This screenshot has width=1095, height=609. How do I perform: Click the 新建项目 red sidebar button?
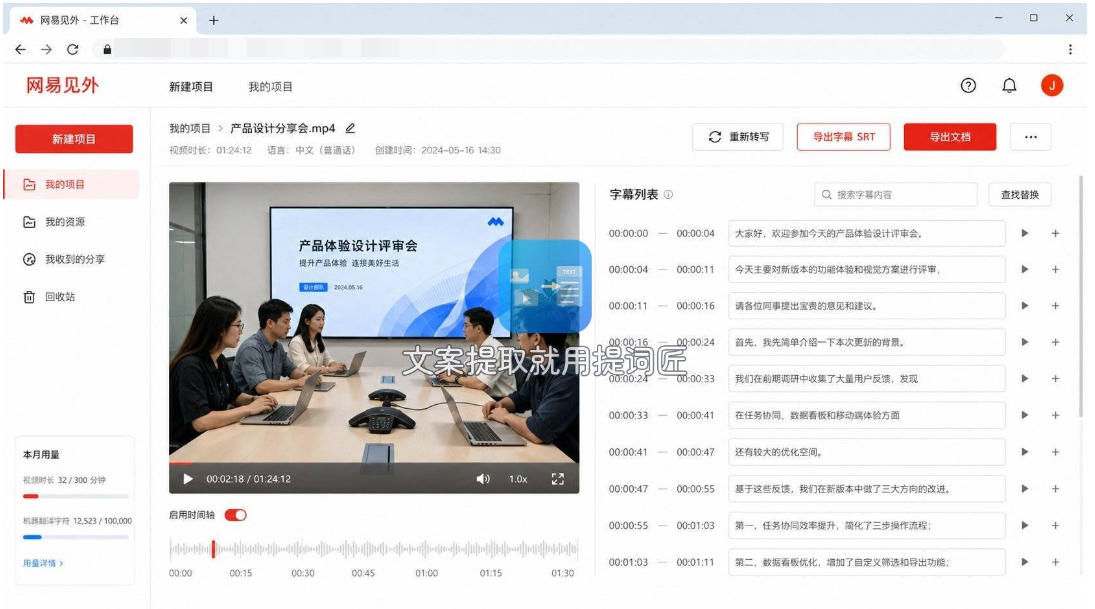[74, 139]
